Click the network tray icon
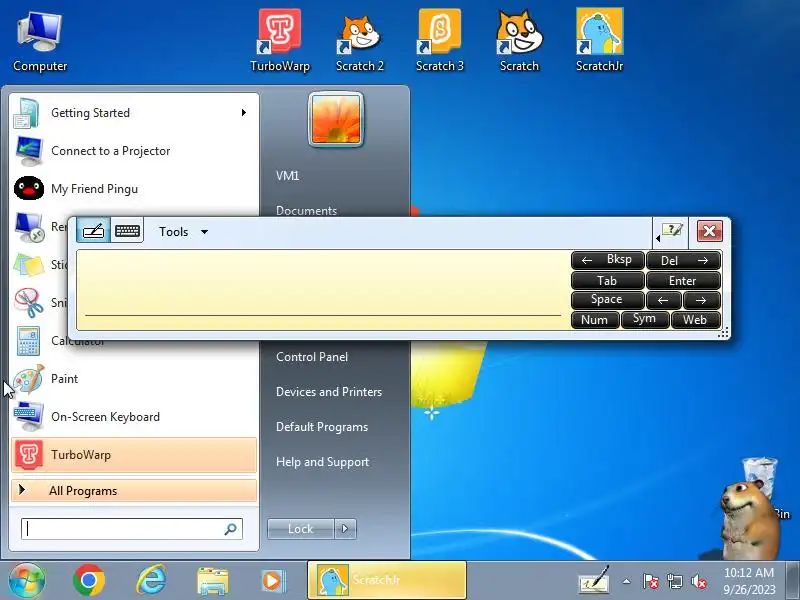The height and width of the screenshot is (600, 800). point(675,581)
